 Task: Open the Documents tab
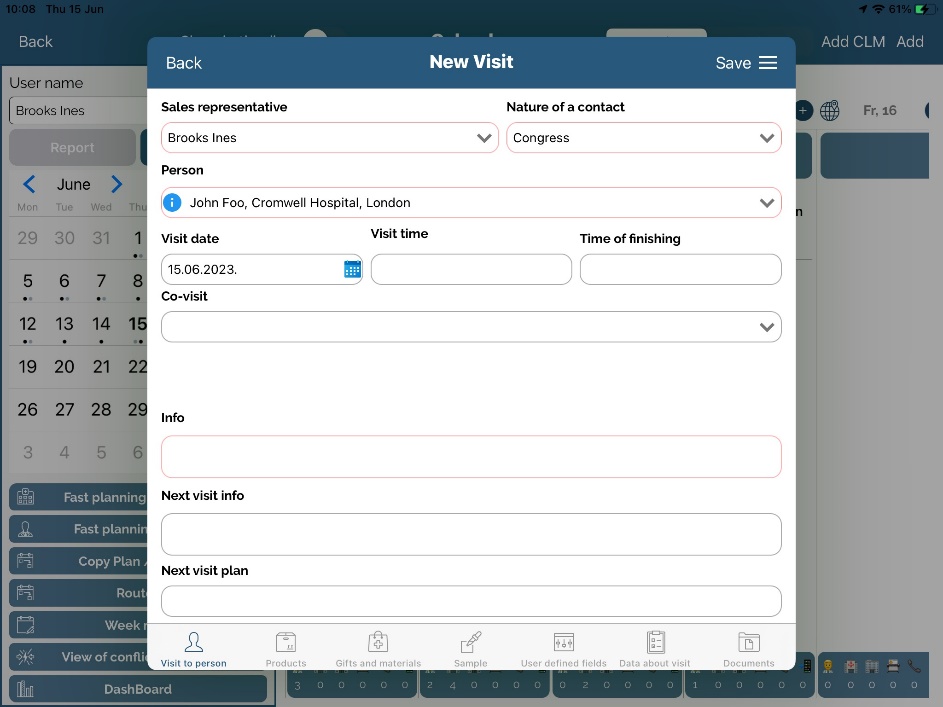pos(748,648)
